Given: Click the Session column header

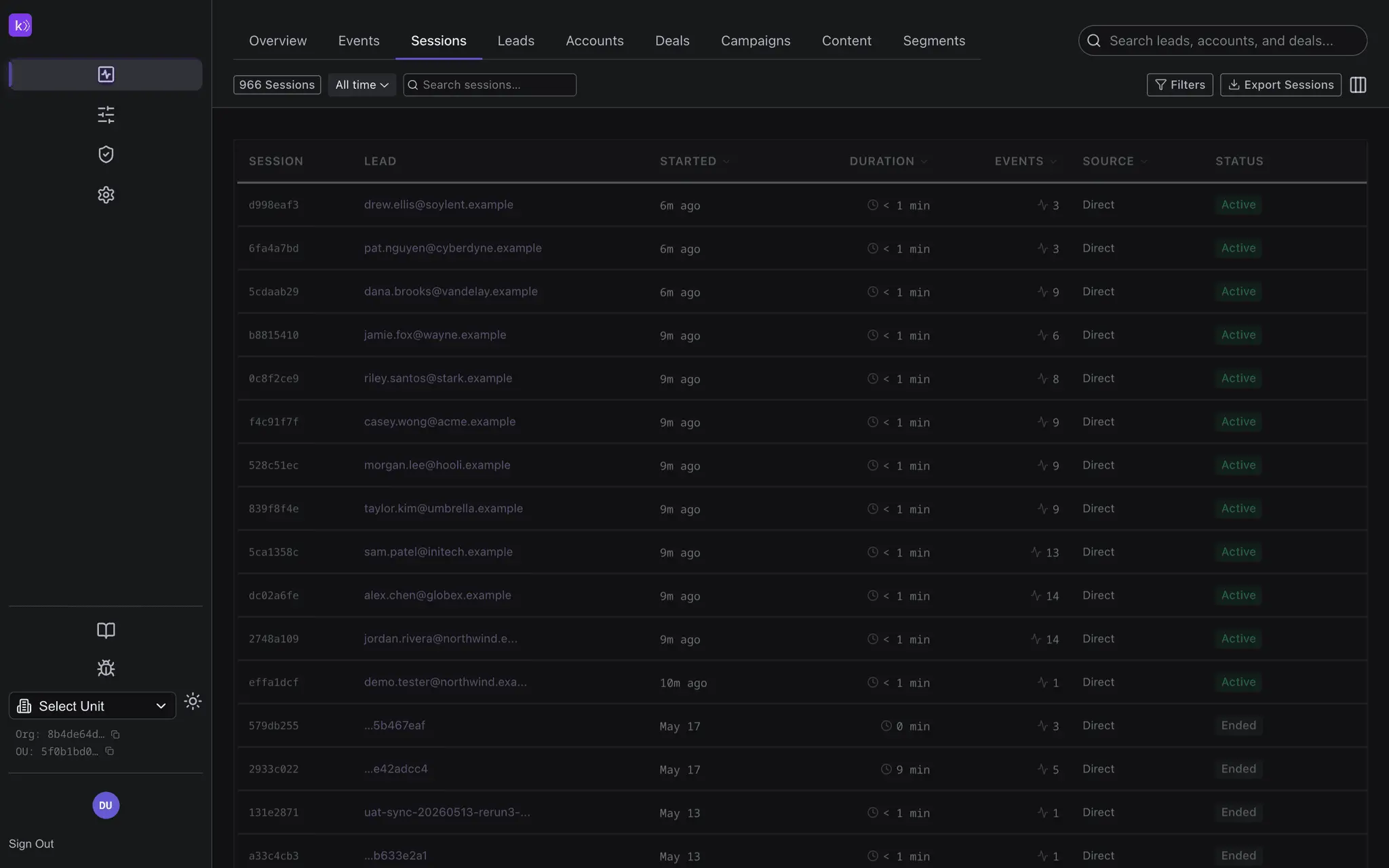Looking at the screenshot, I should (x=275, y=161).
